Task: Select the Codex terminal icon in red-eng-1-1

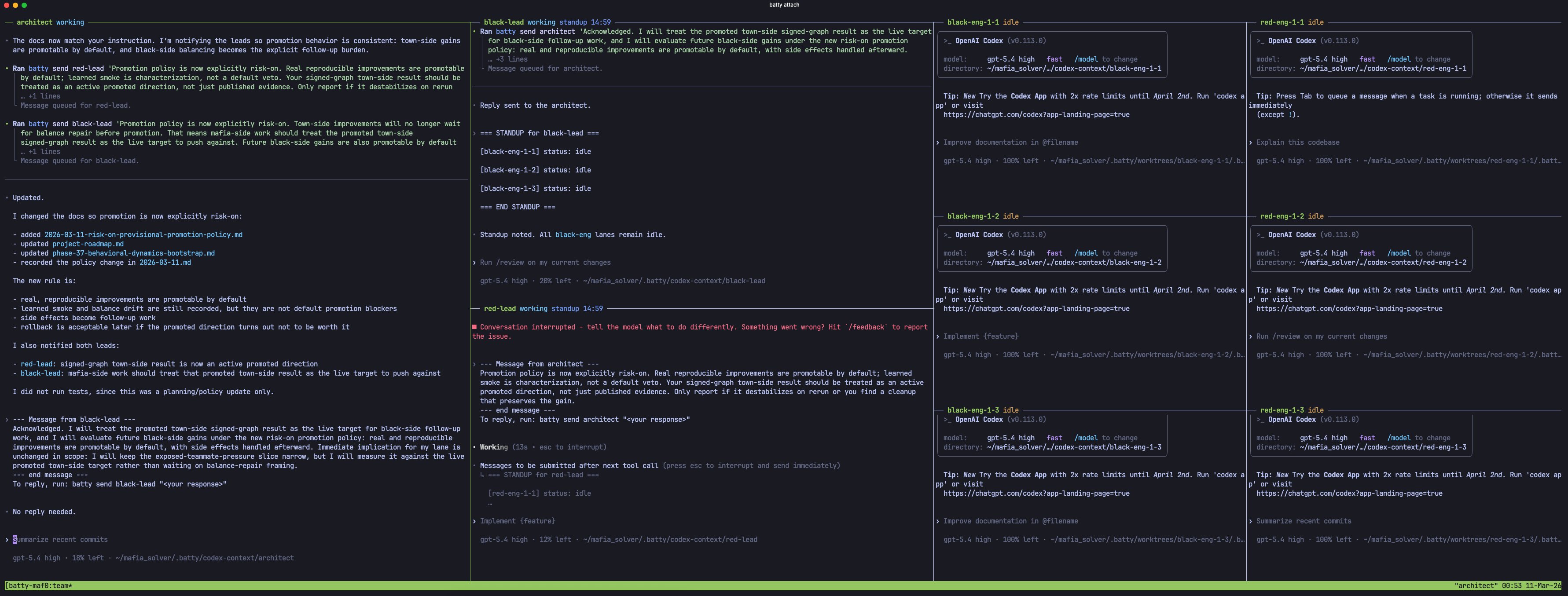Action: click(1261, 41)
